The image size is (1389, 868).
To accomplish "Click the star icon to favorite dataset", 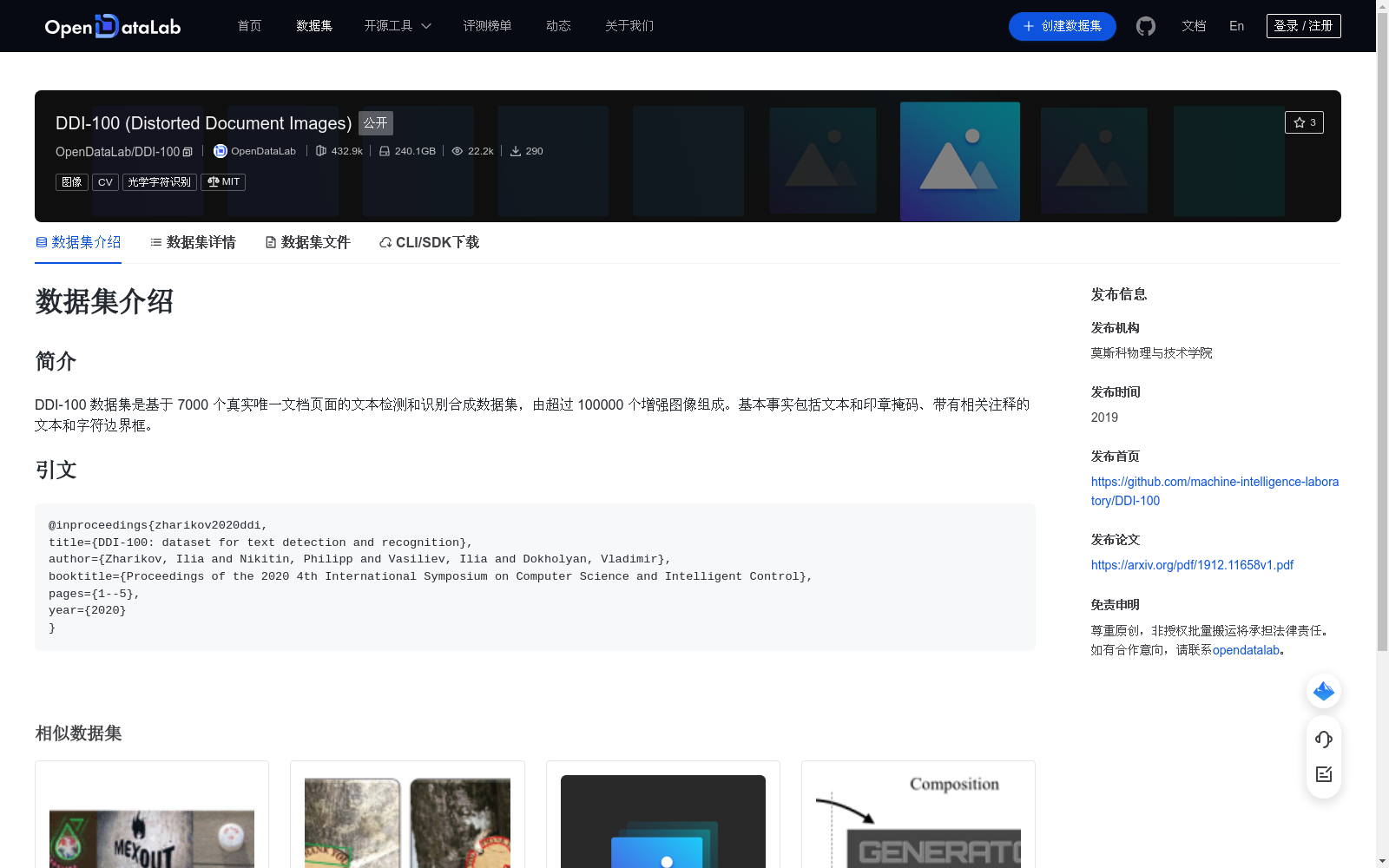I will (1300, 122).
